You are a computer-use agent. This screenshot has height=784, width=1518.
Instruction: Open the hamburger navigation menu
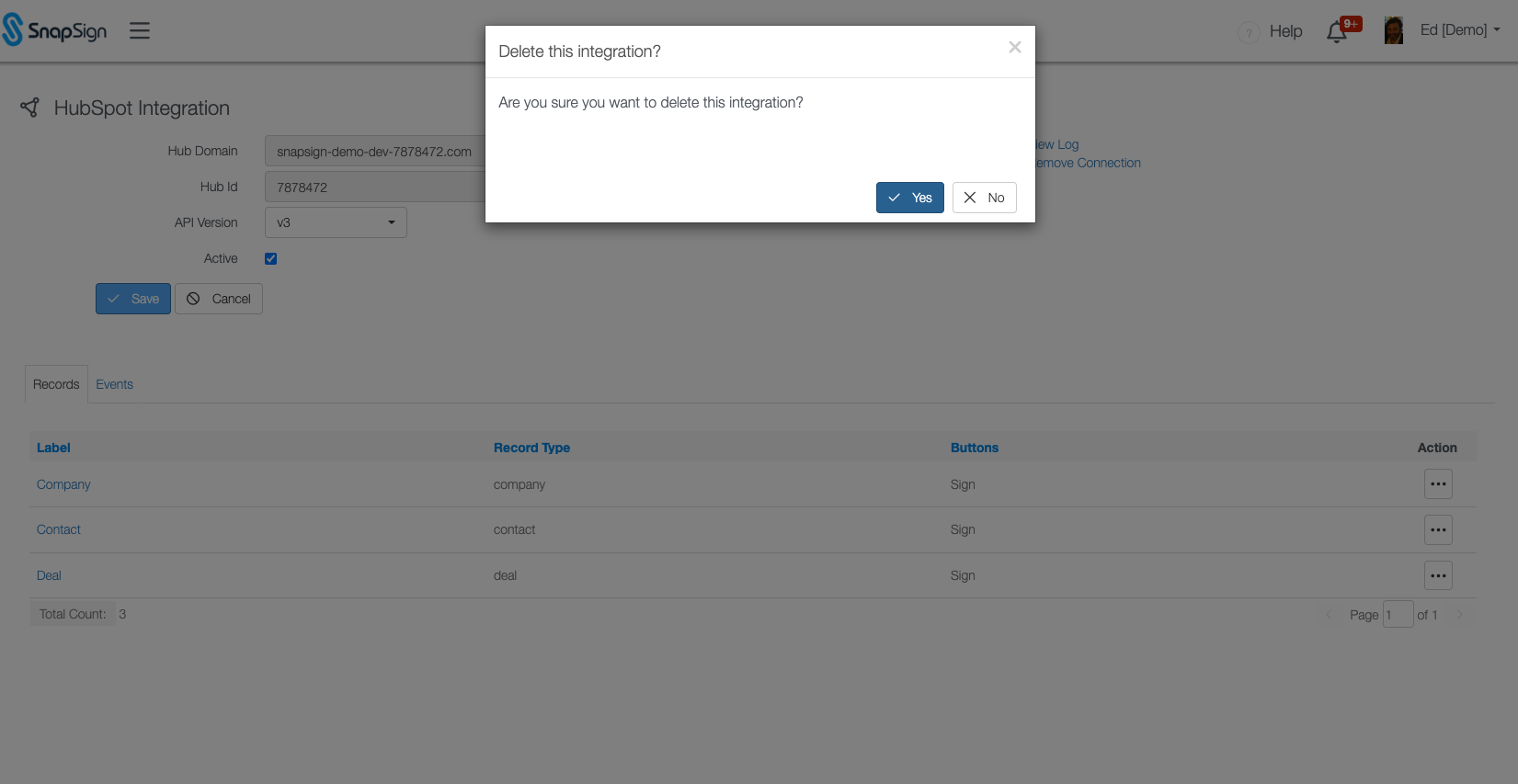tap(140, 30)
